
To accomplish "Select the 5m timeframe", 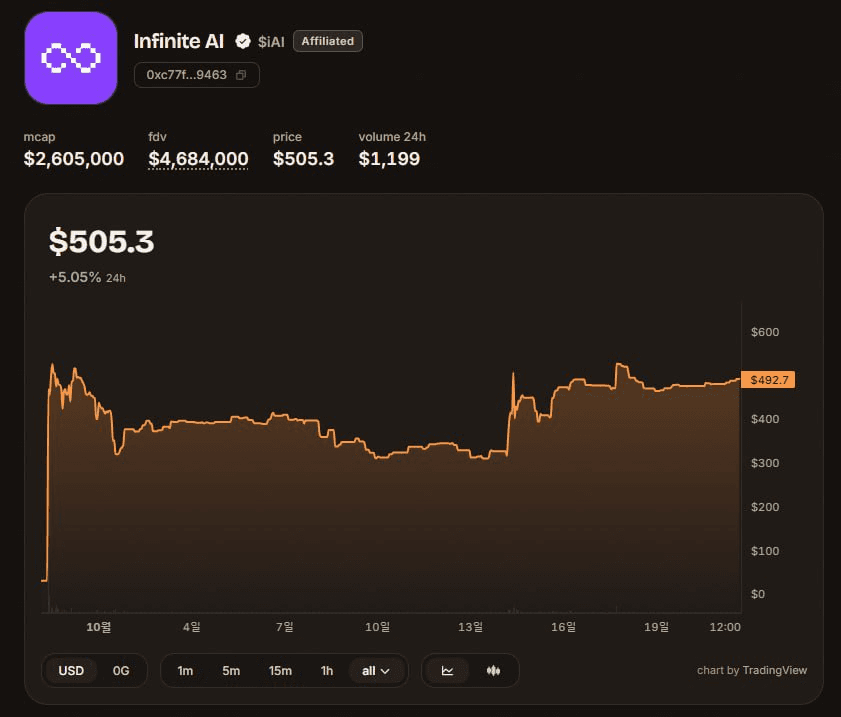I will pos(231,670).
